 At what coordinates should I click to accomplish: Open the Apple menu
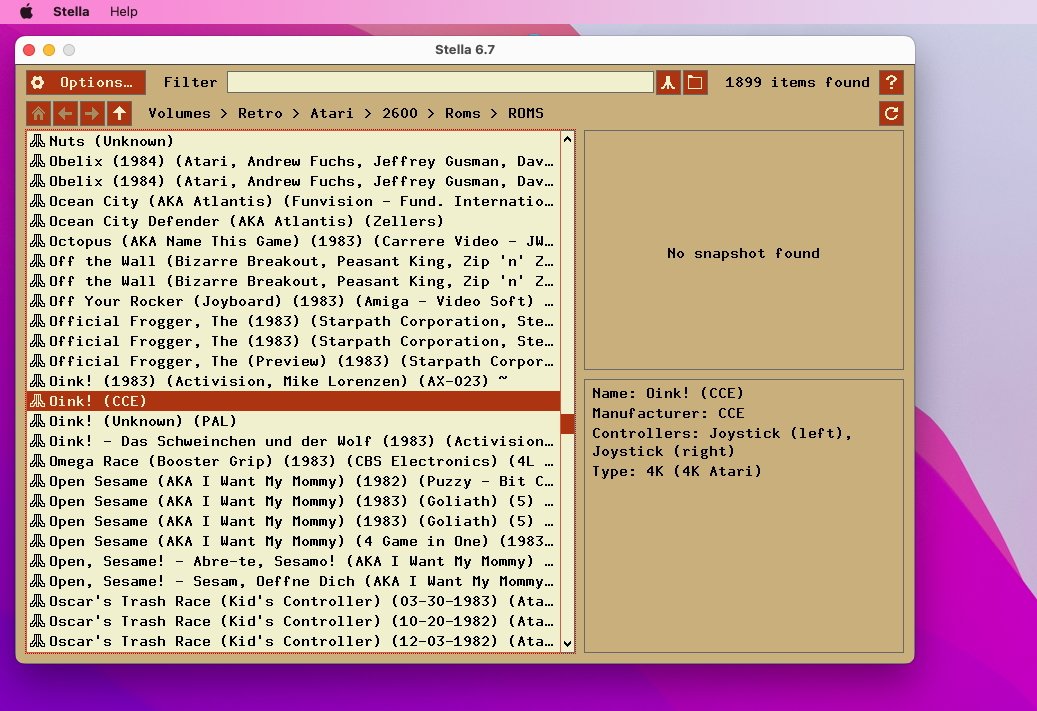click(x=26, y=12)
